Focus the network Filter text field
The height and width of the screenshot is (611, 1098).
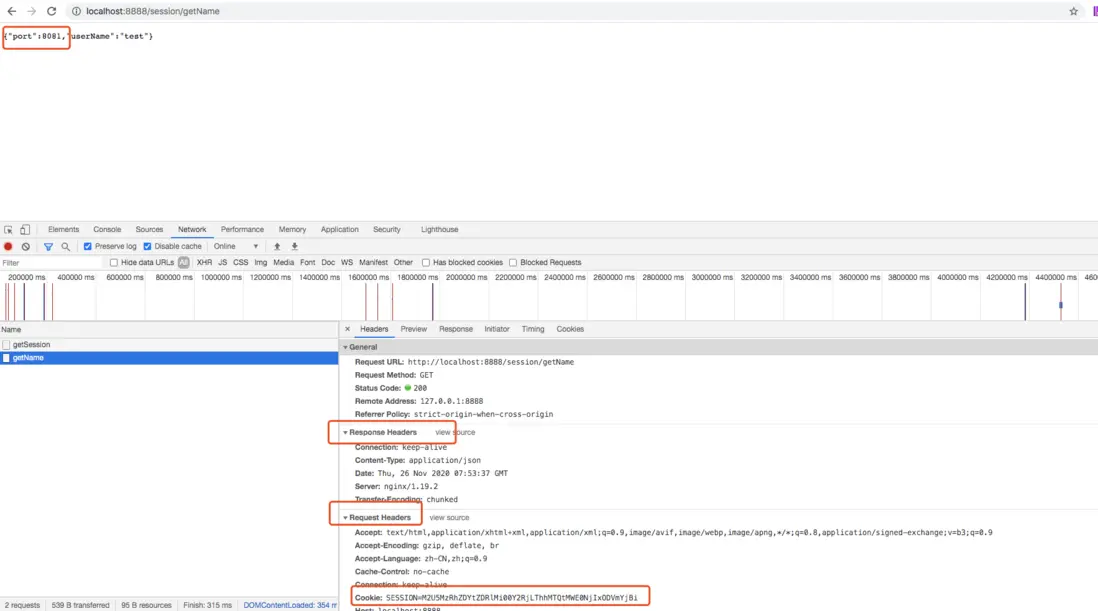[50, 263]
